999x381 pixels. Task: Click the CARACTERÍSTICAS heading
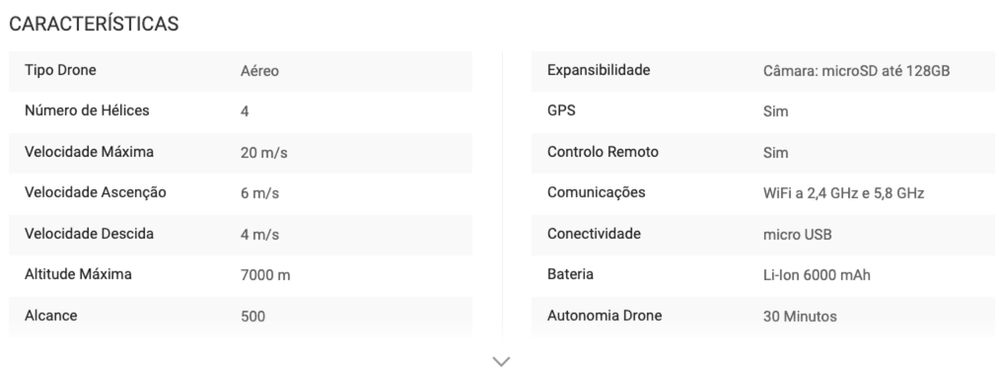(x=94, y=24)
